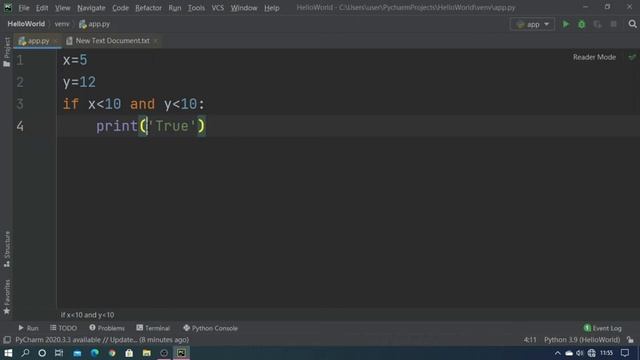Open the Event Log
Image resolution: width=640 pixels, height=360 pixels.
[x=603, y=328]
